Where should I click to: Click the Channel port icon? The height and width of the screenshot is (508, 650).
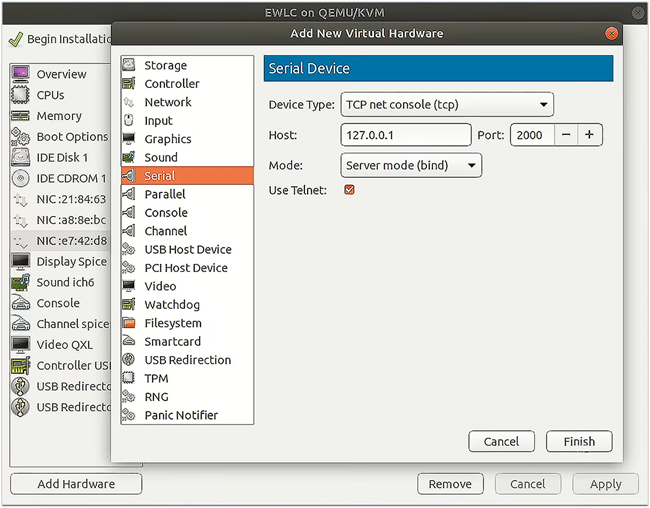(x=129, y=231)
